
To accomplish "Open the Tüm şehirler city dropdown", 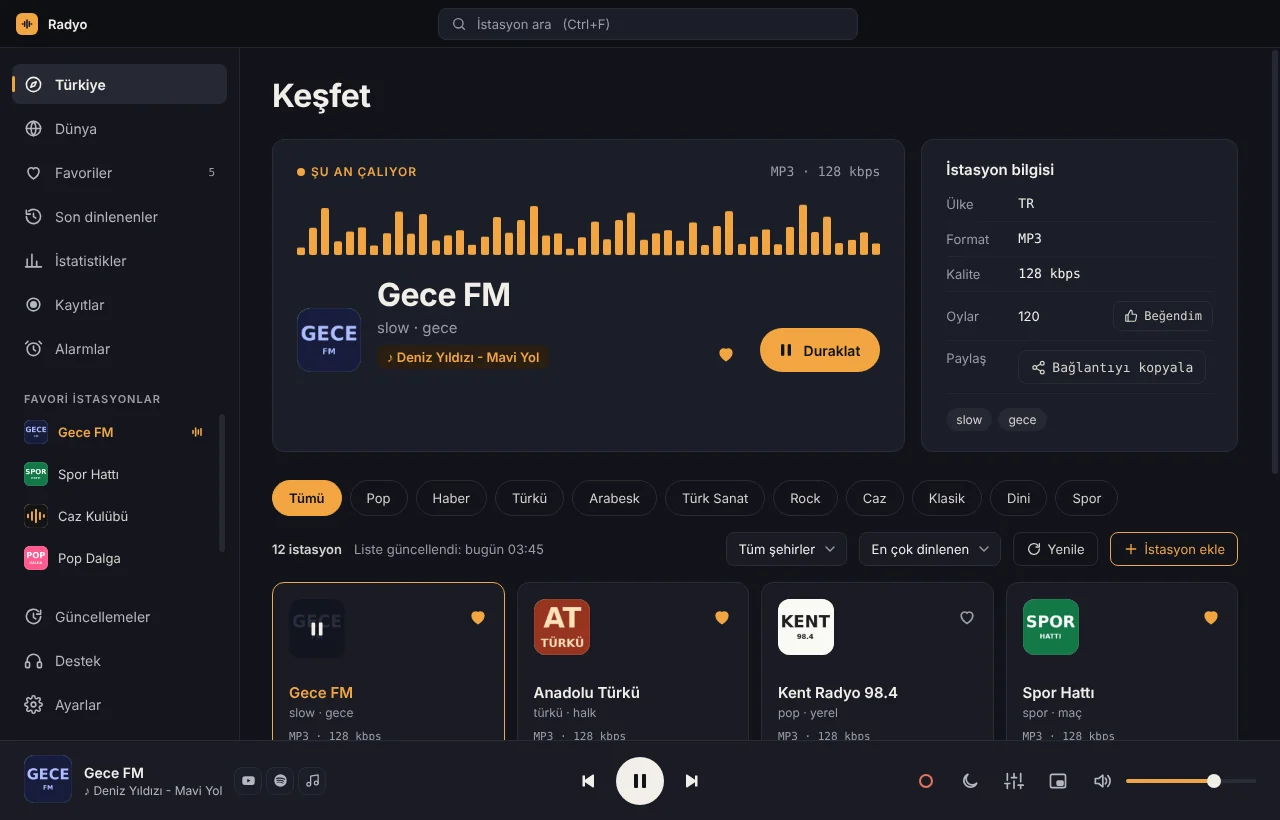I will coord(786,549).
